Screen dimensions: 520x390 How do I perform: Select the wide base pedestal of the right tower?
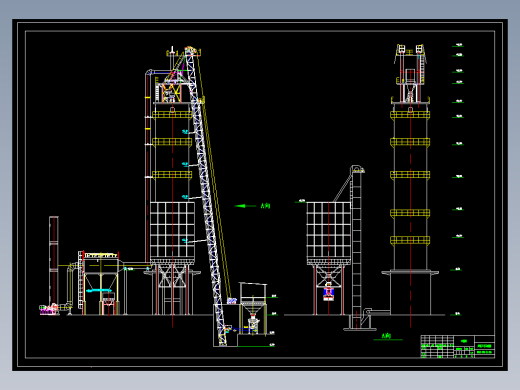410,293
